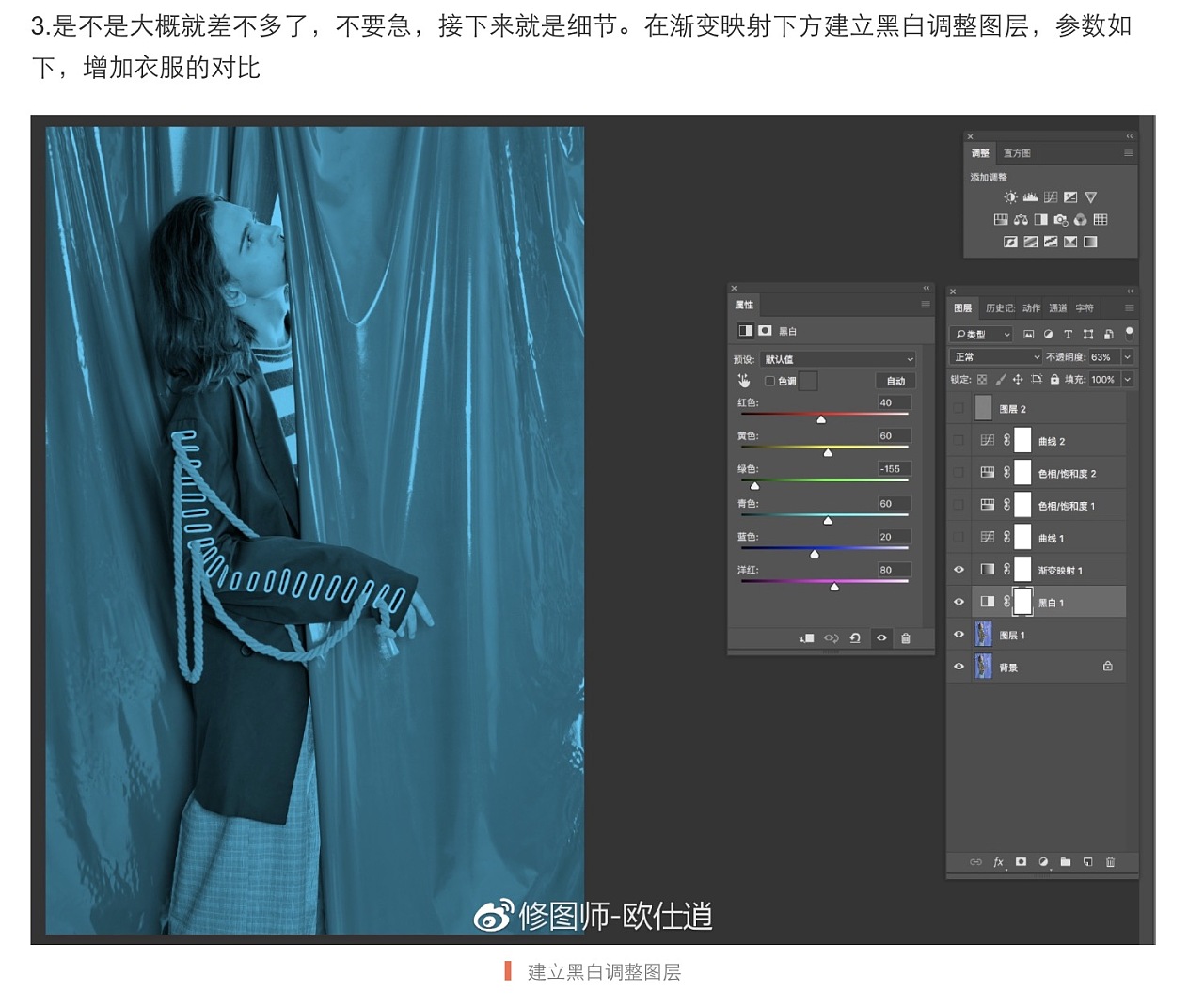
Task: Switch to the 通道 channels tab
Action: (x=1058, y=308)
